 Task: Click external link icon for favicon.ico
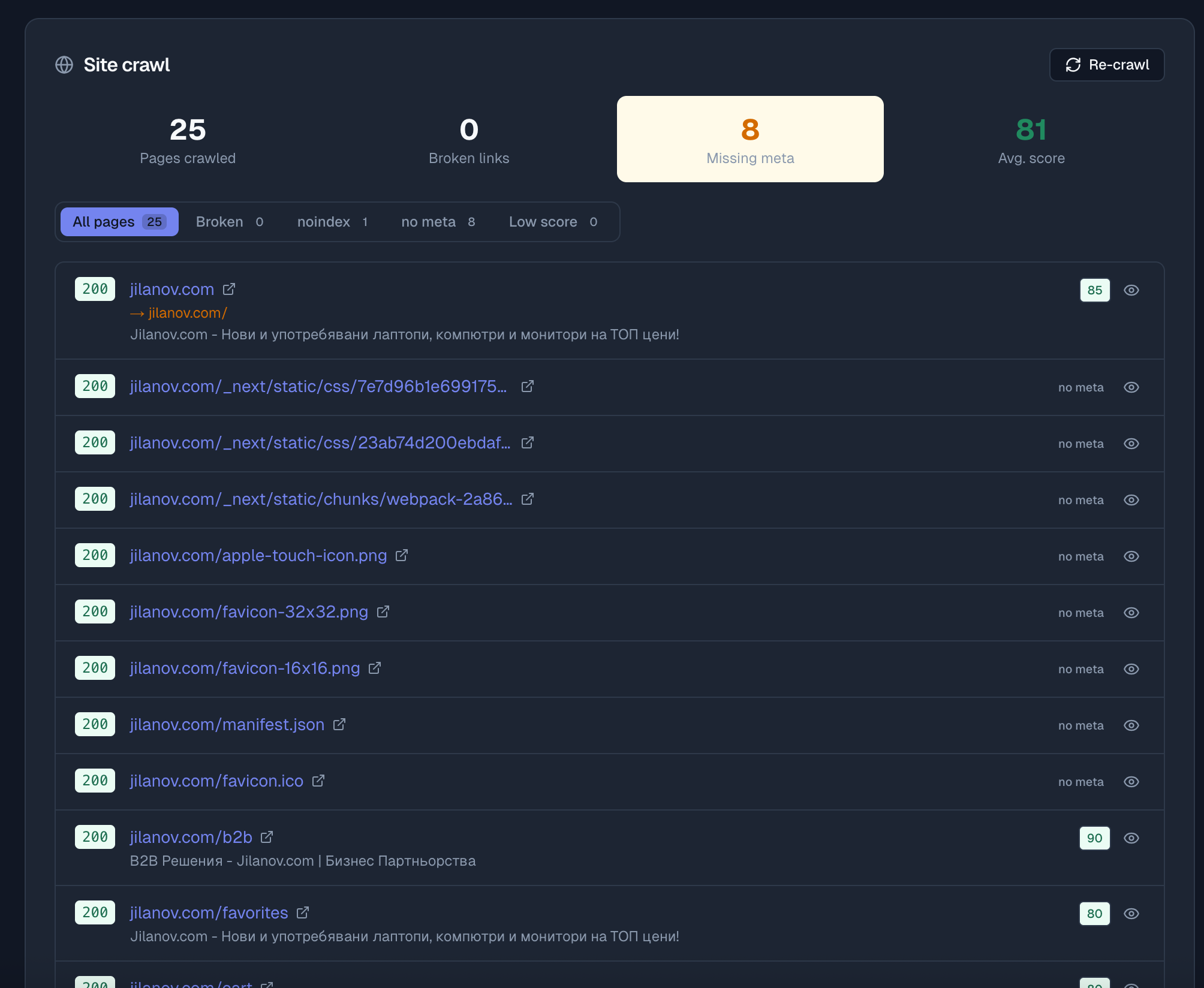[x=318, y=781]
